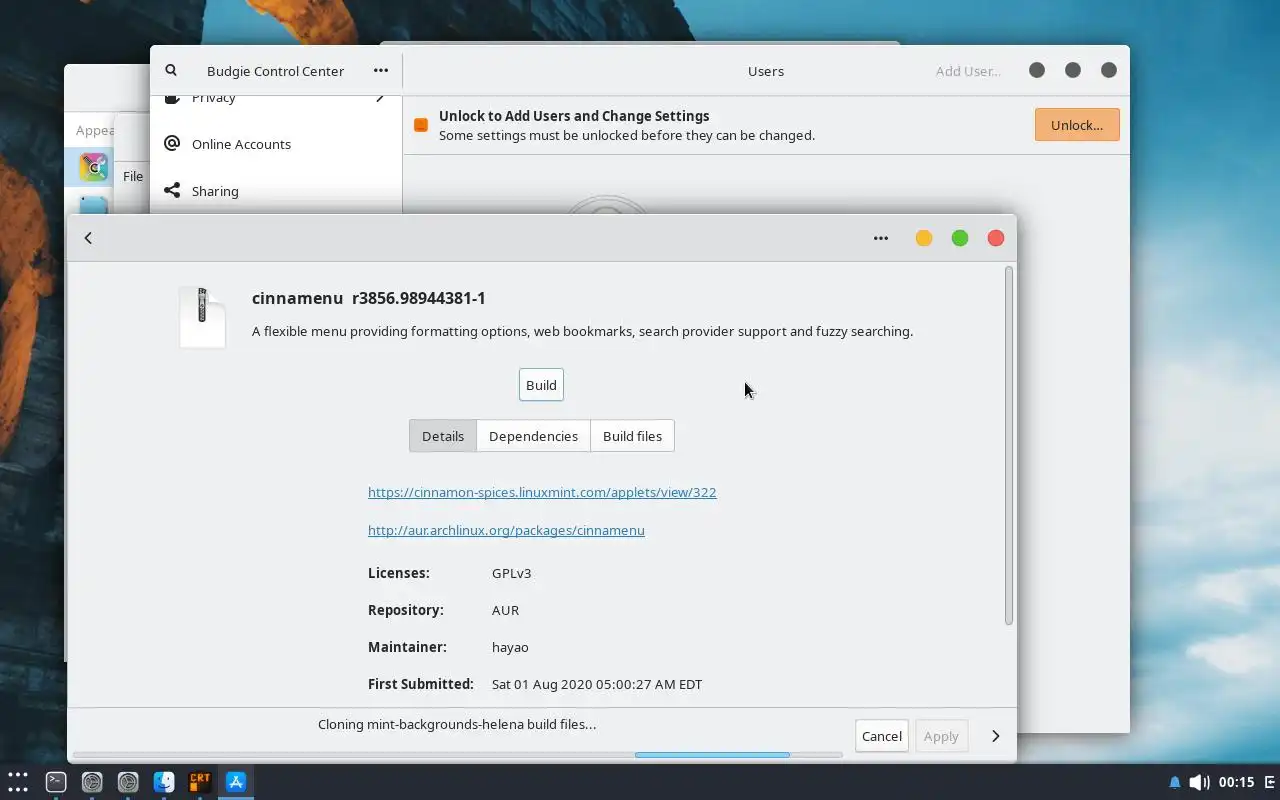Click the 'AUR' repository value
Image resolution: width=1280 pixels, height=800 pixels.
pos(505,610)
